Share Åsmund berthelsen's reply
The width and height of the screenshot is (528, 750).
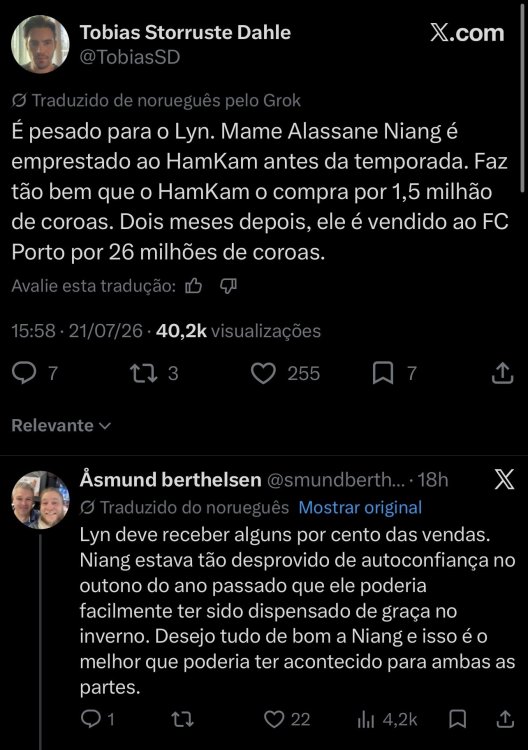pyautogui.click(x=506, y=719)
